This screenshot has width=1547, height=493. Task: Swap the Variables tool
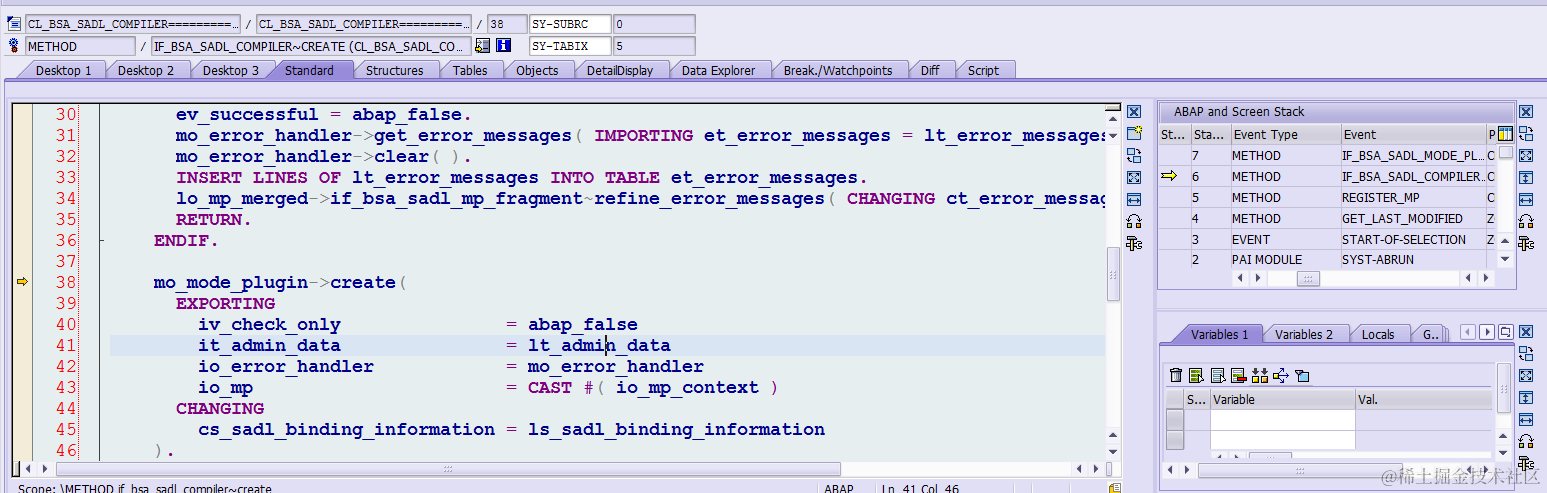[x=1526, y=354]
